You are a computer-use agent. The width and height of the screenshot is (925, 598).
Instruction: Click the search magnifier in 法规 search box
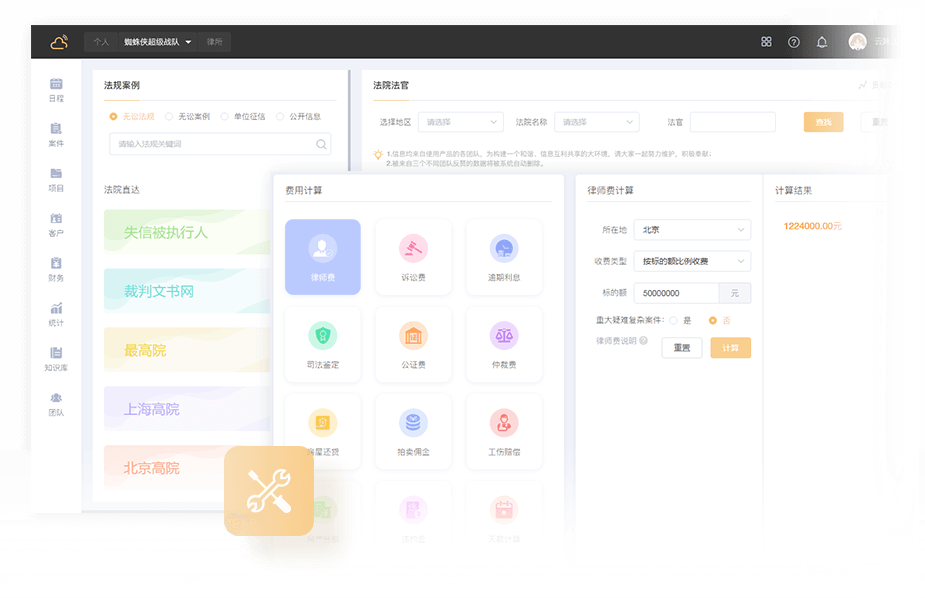pyautogui.click(x=321, y=144)
